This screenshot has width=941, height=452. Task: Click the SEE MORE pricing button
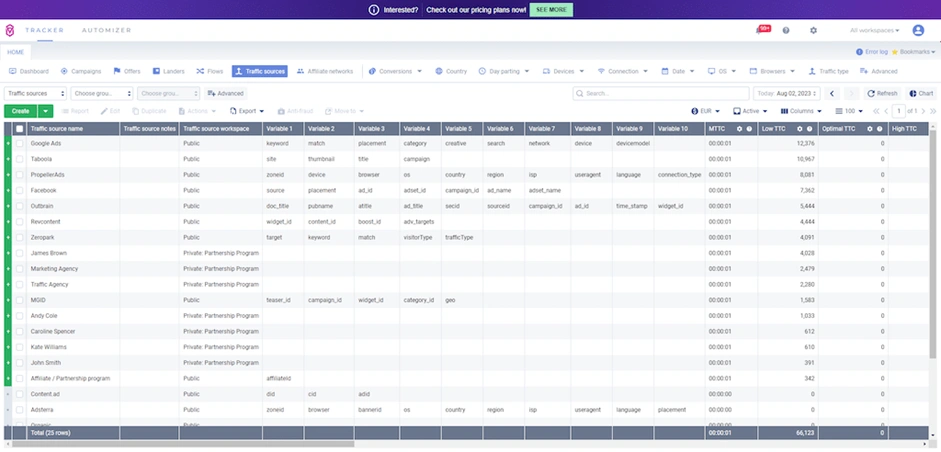click(x=551, y=9)
